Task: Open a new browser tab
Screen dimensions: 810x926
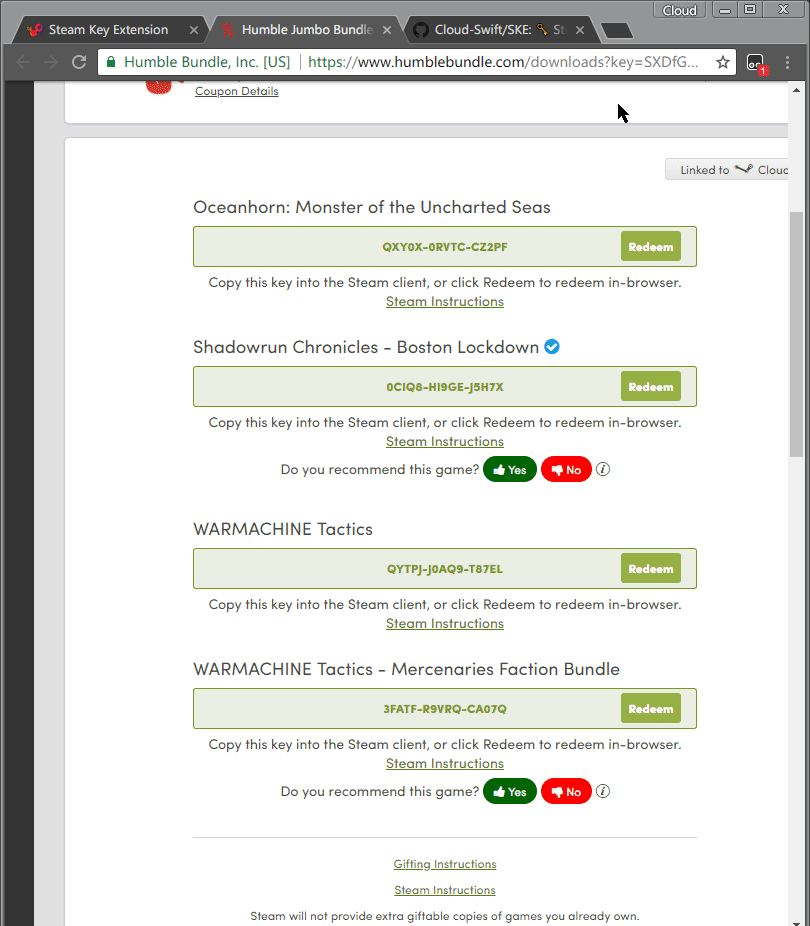Action: [617, 30]
